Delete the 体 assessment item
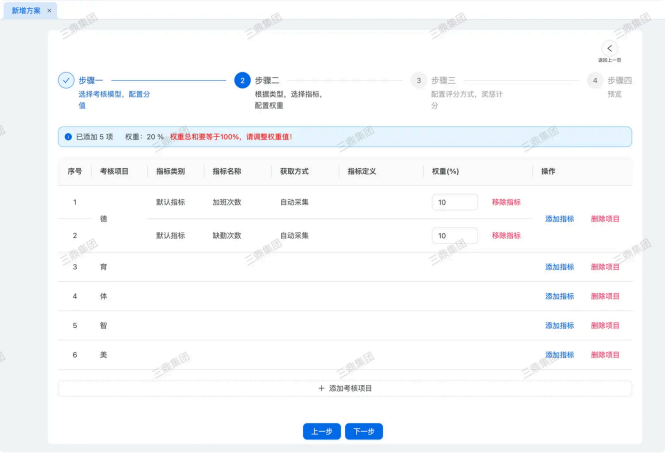 point(605,296)
